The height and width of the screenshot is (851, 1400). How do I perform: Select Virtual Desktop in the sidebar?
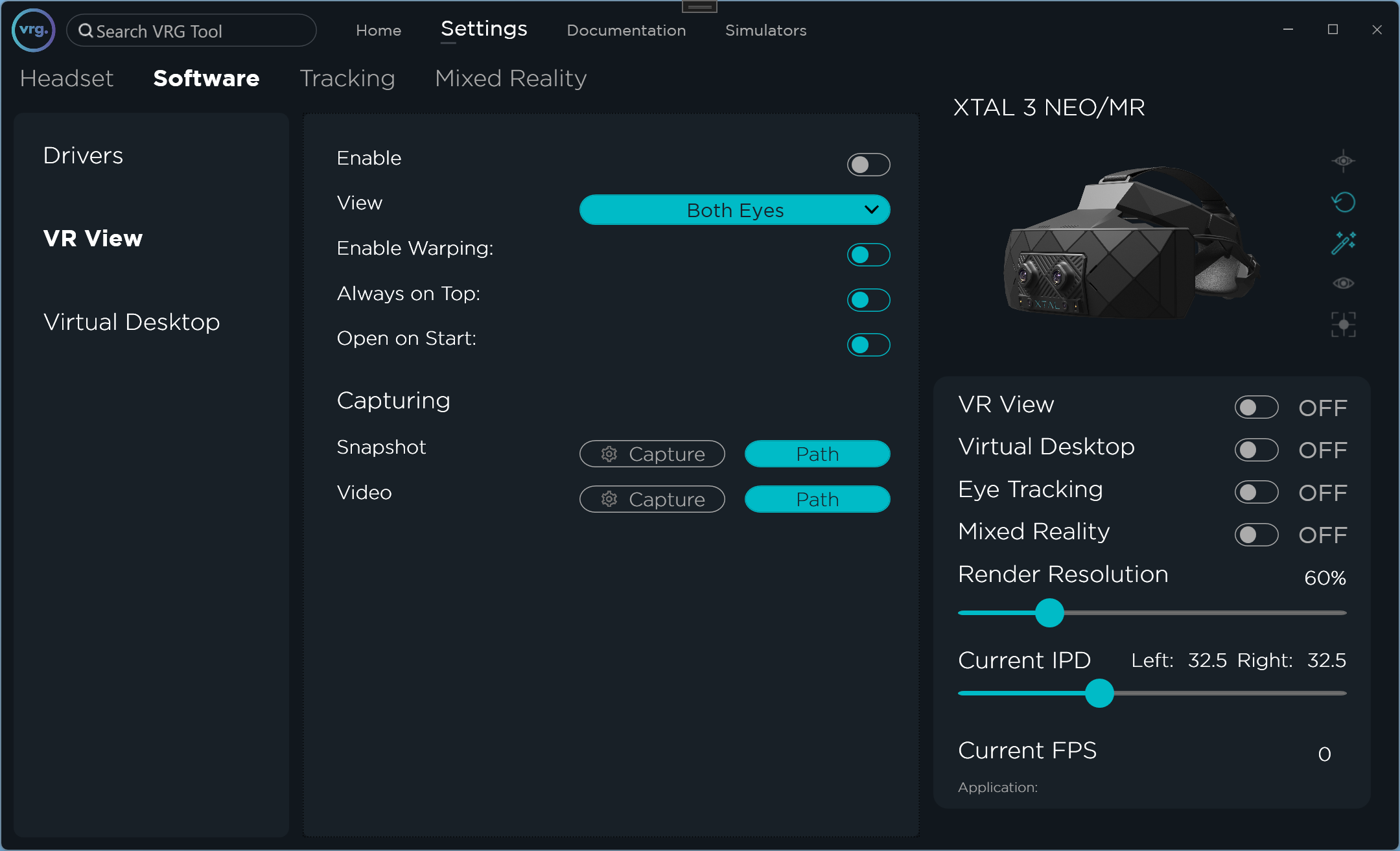click(132, 322)
